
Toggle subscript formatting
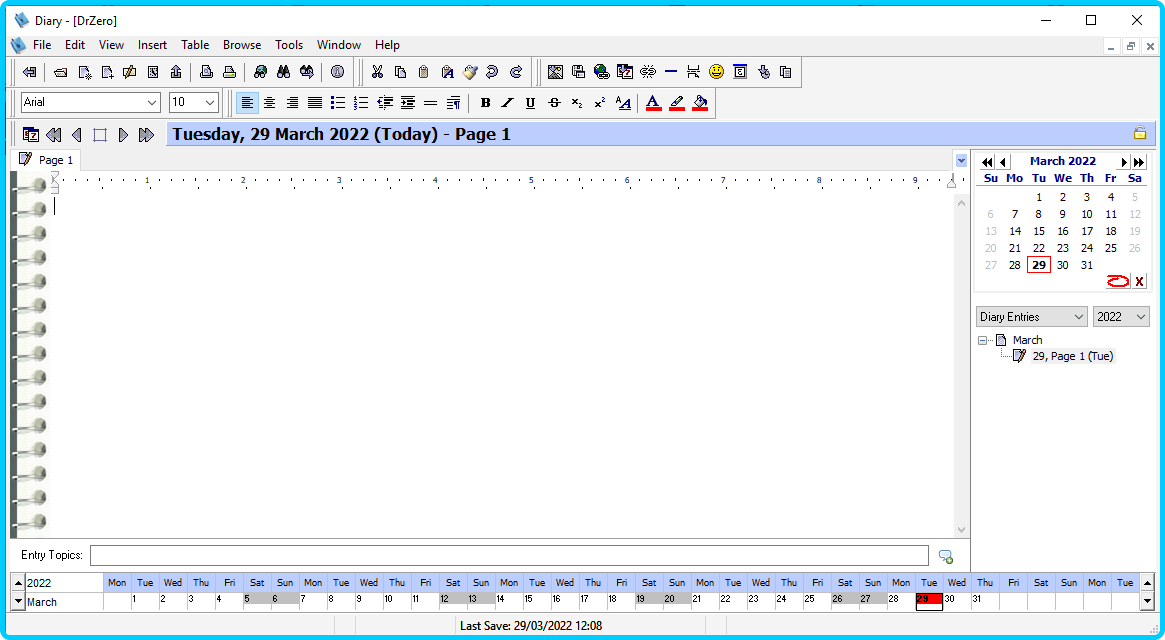click(577, 103)
